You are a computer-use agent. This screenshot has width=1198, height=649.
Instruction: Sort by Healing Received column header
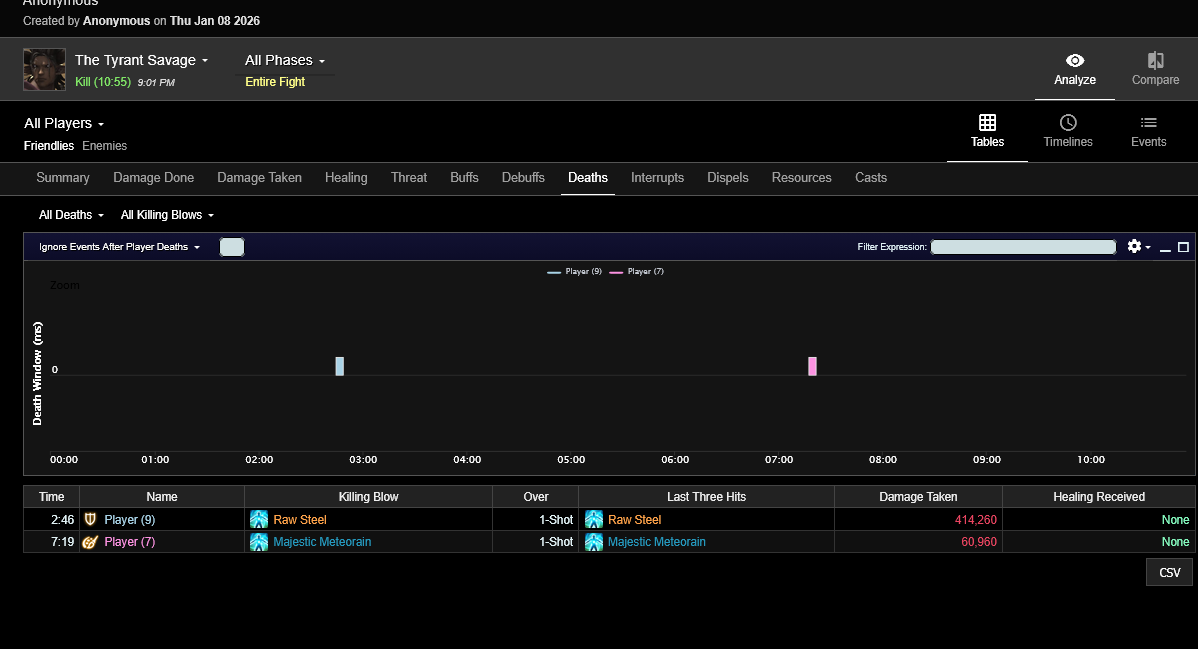(1099, 497)
